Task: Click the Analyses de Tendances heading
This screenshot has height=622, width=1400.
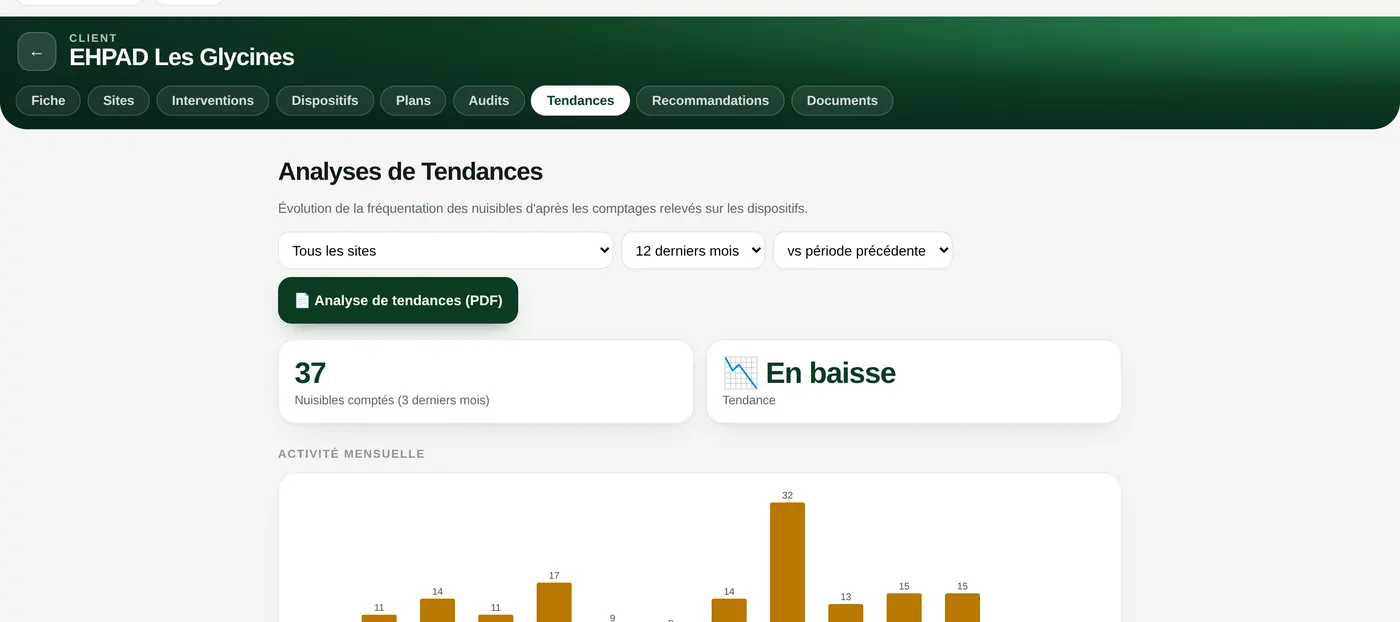Action: tap(410, 171)
